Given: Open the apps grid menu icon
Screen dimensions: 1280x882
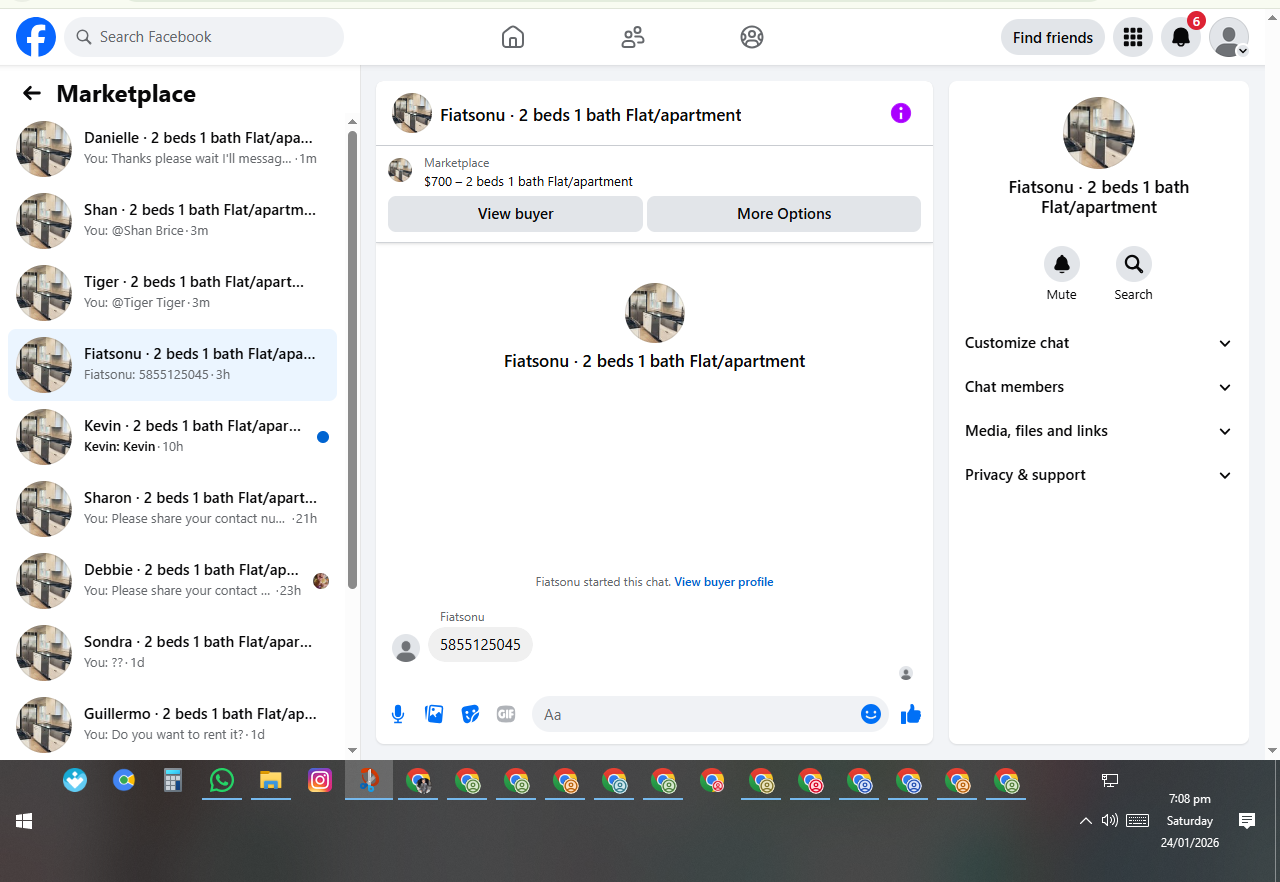Looking at the screenshot, I should 1133,37.
